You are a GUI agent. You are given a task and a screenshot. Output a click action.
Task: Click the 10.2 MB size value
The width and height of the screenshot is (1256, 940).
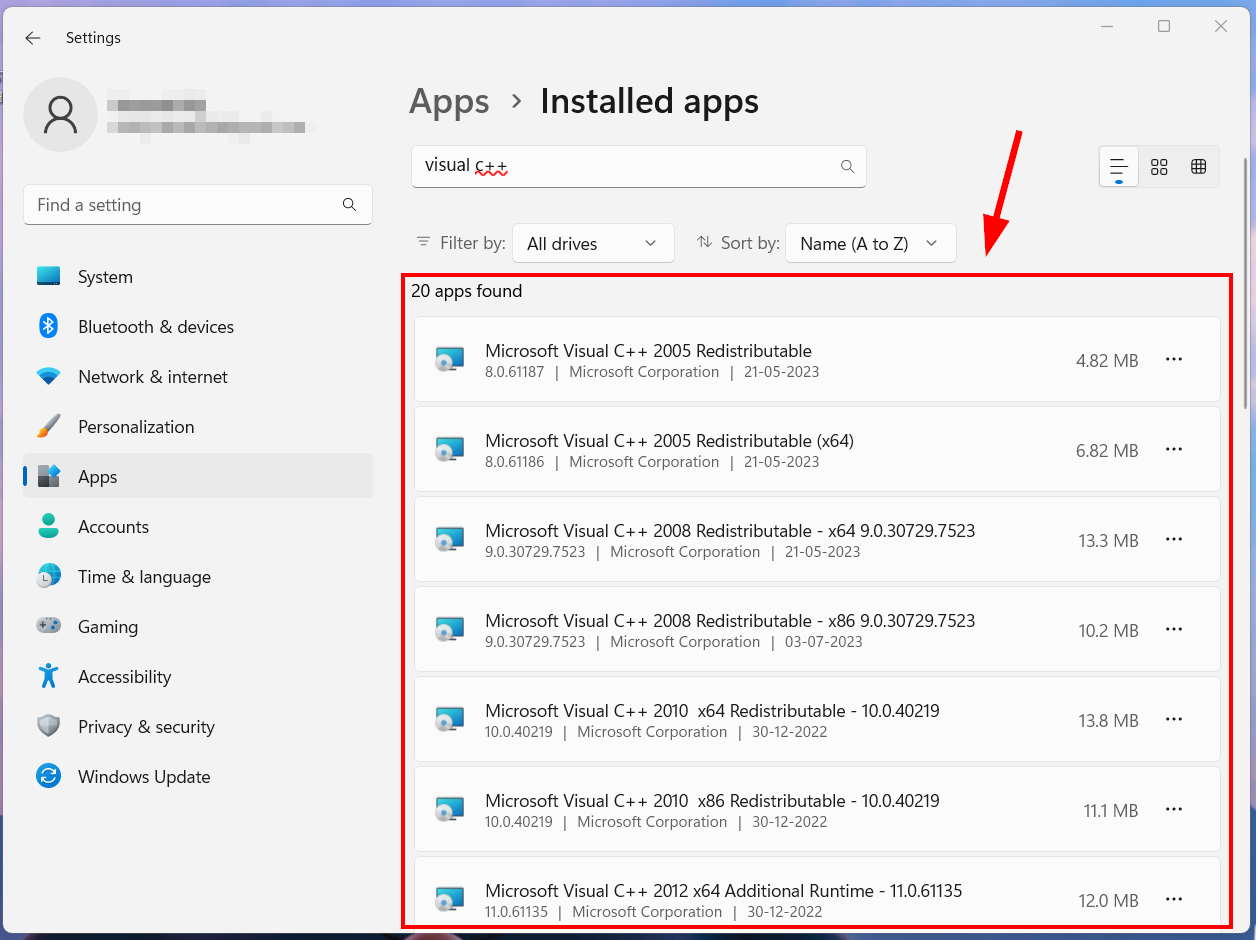(x=1108, y=631)
